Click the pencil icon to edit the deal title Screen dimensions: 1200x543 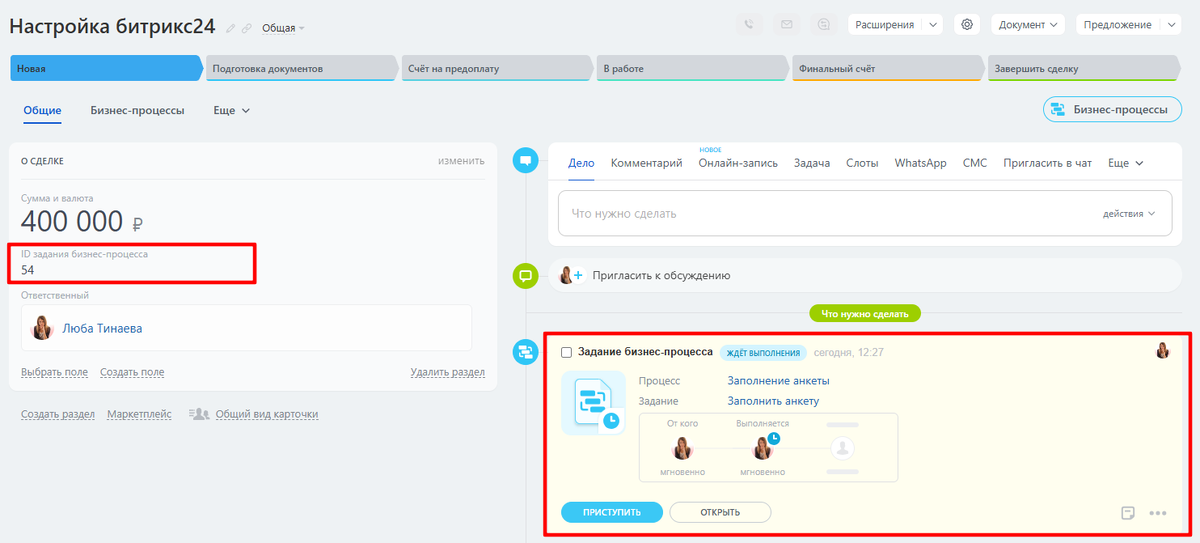click(231, 28)
